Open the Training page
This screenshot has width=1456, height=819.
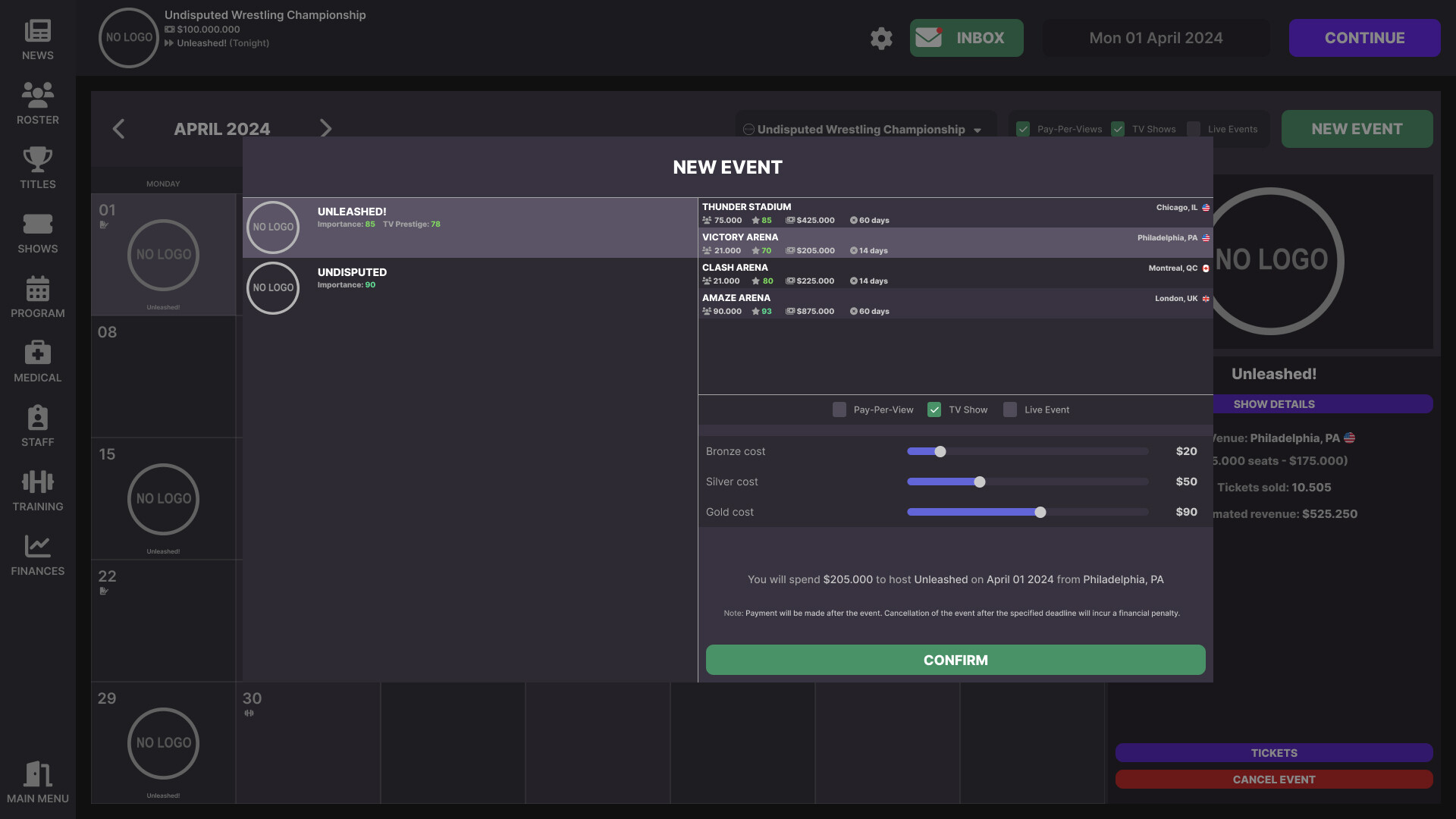point(37,489)
